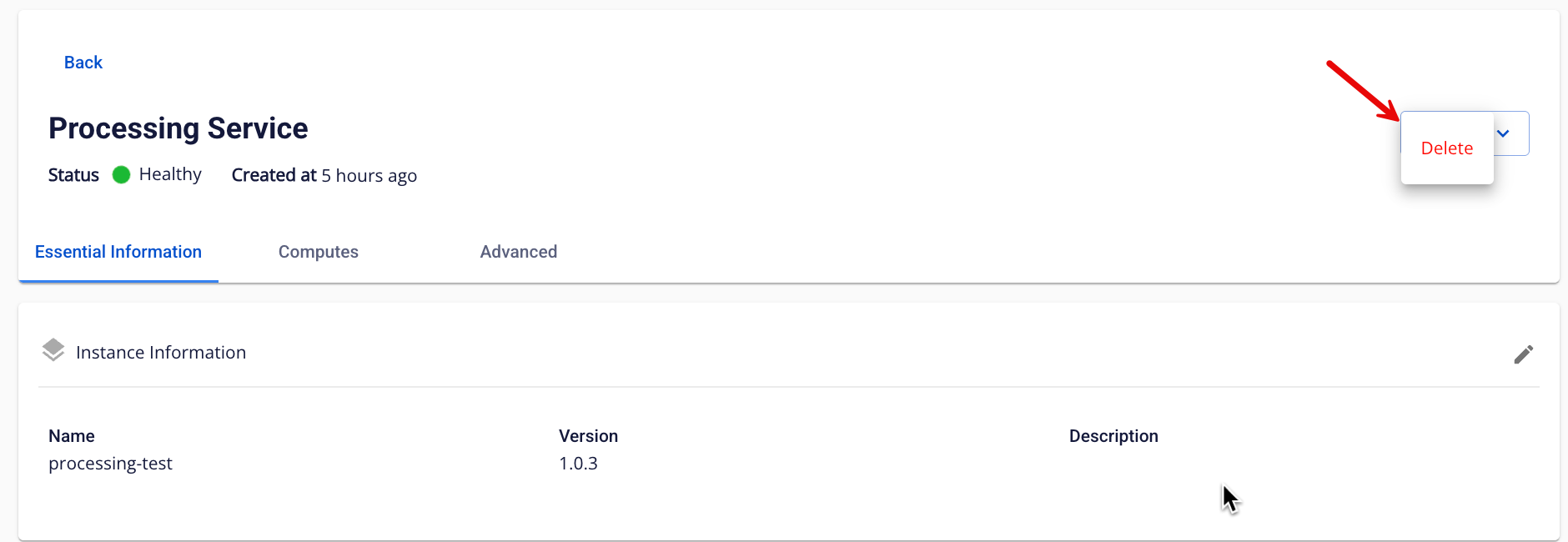
Task: Go back using the Back link
Action: click(83, 63)
